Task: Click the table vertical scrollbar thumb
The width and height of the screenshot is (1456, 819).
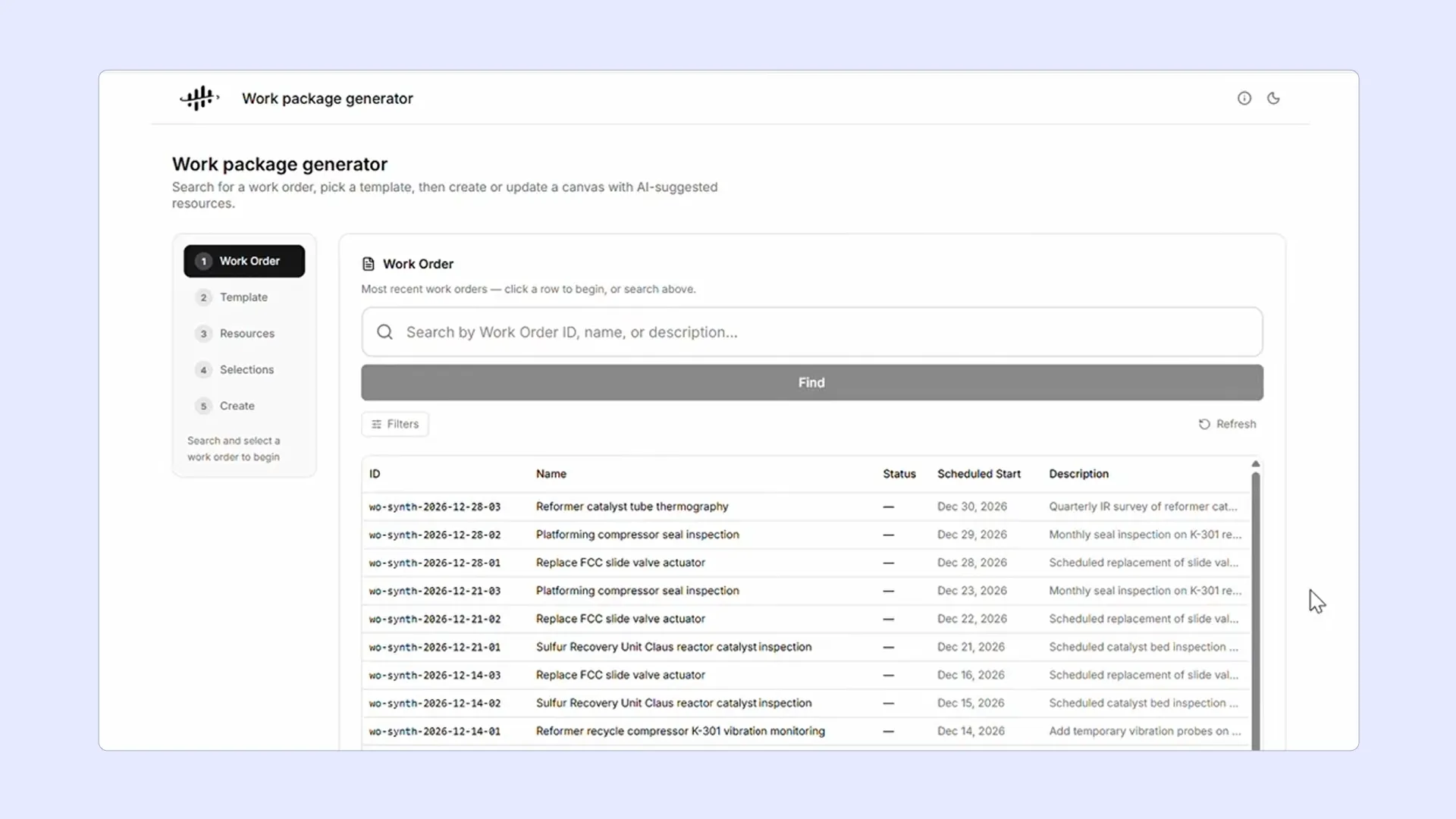Action: point(1256,610)
